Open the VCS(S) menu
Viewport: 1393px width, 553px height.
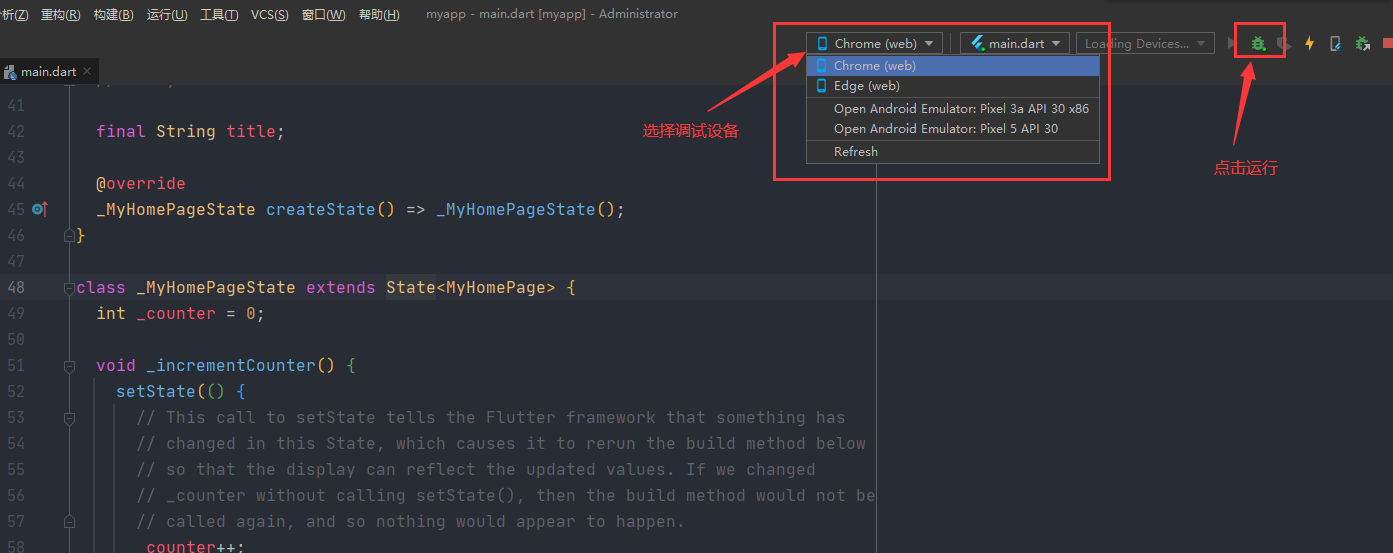(269, 15)
